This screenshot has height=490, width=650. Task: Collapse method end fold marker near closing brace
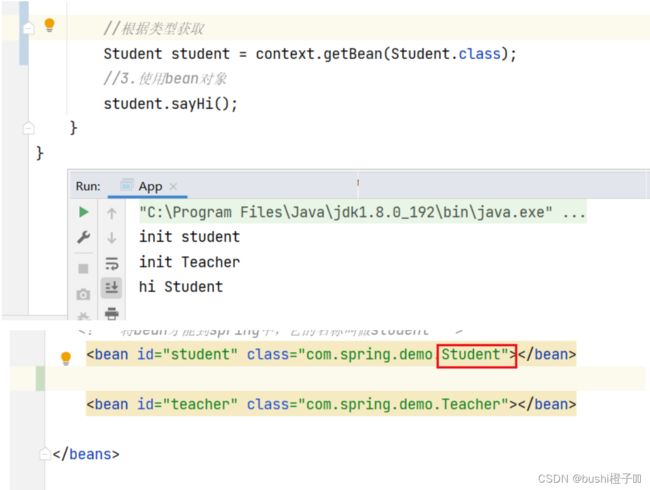click(x=29, y=128)
